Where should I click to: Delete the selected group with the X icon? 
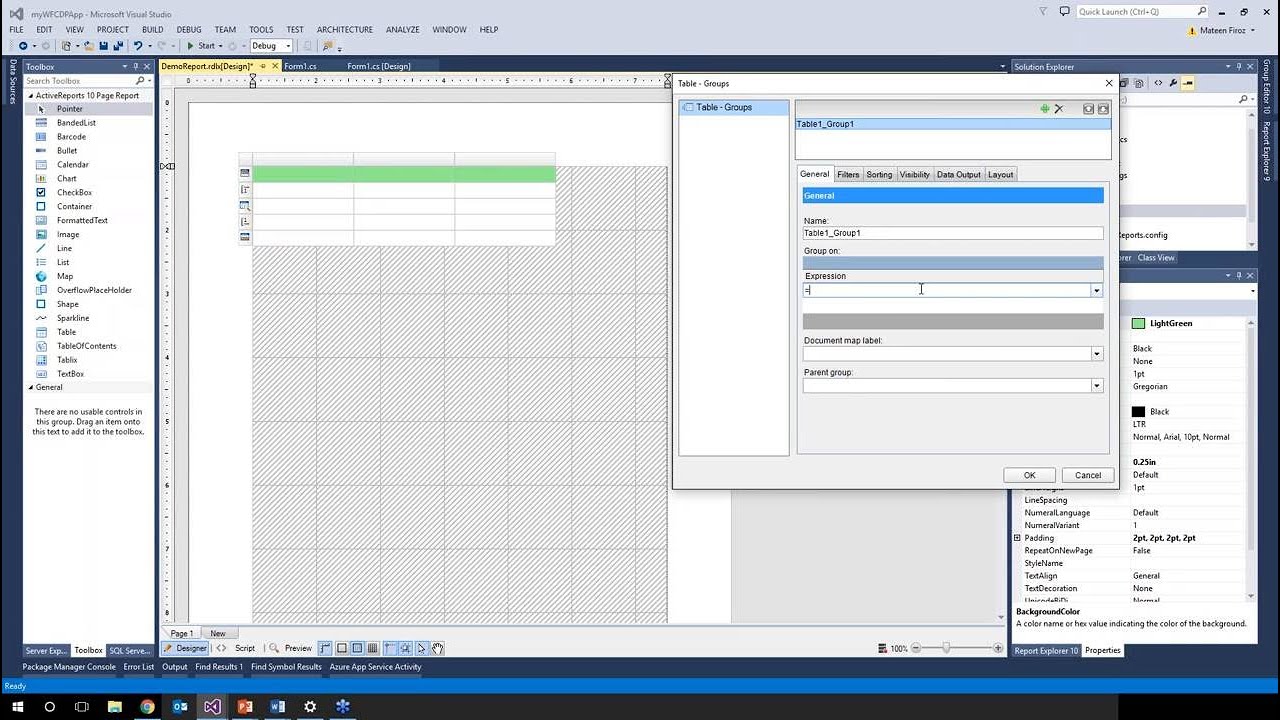[x=1059, y=109]
